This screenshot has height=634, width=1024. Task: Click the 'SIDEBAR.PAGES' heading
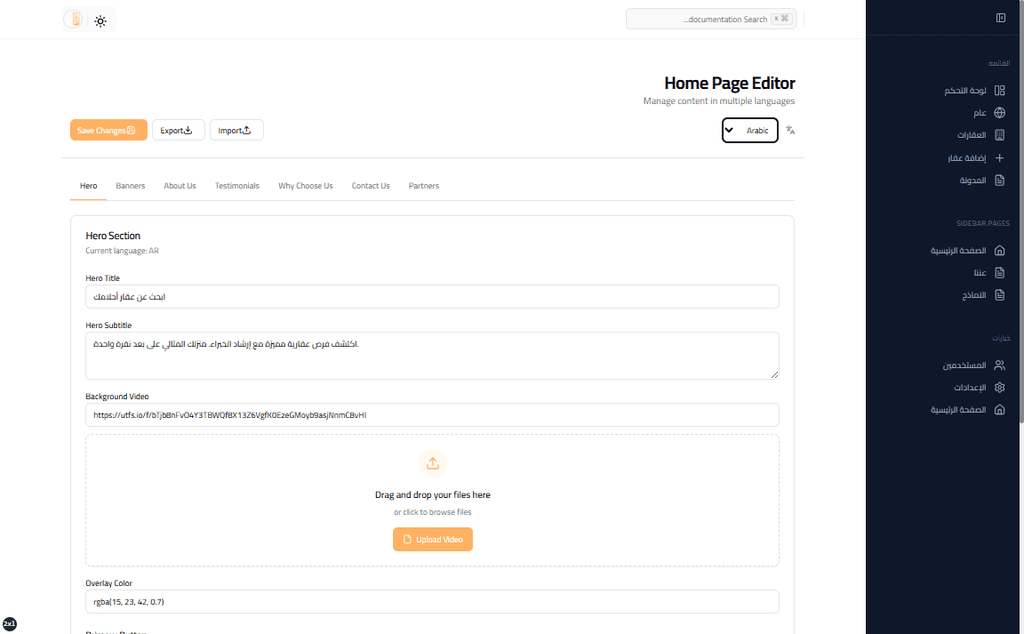982,223
